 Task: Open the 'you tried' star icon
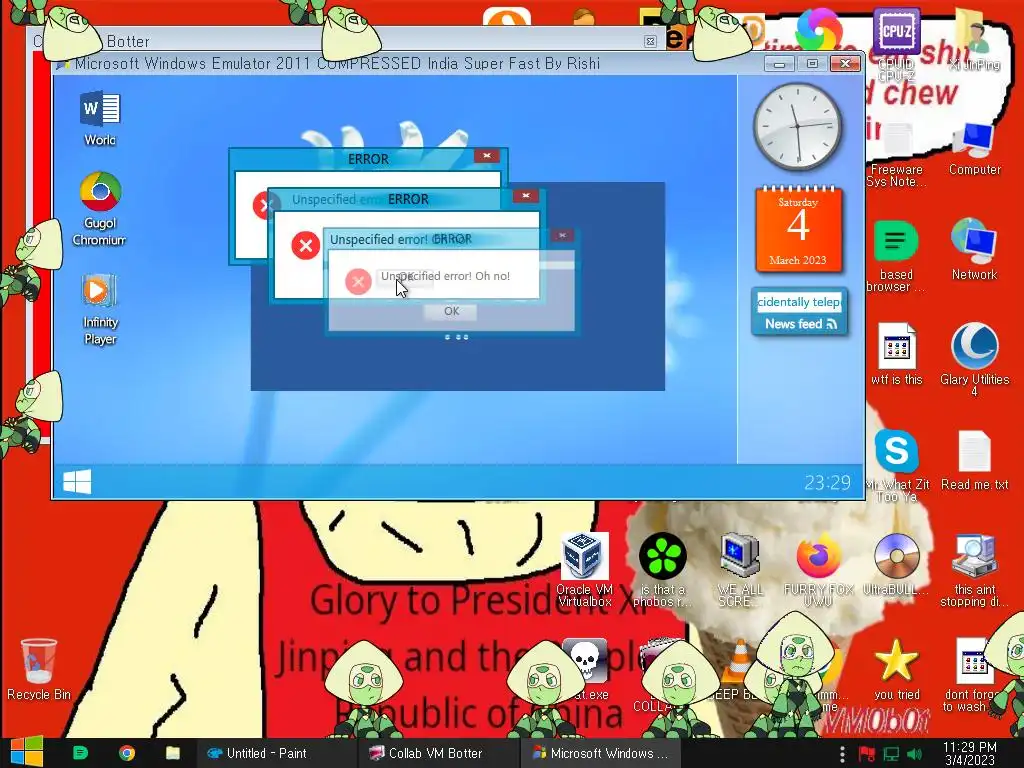[896, 669]
